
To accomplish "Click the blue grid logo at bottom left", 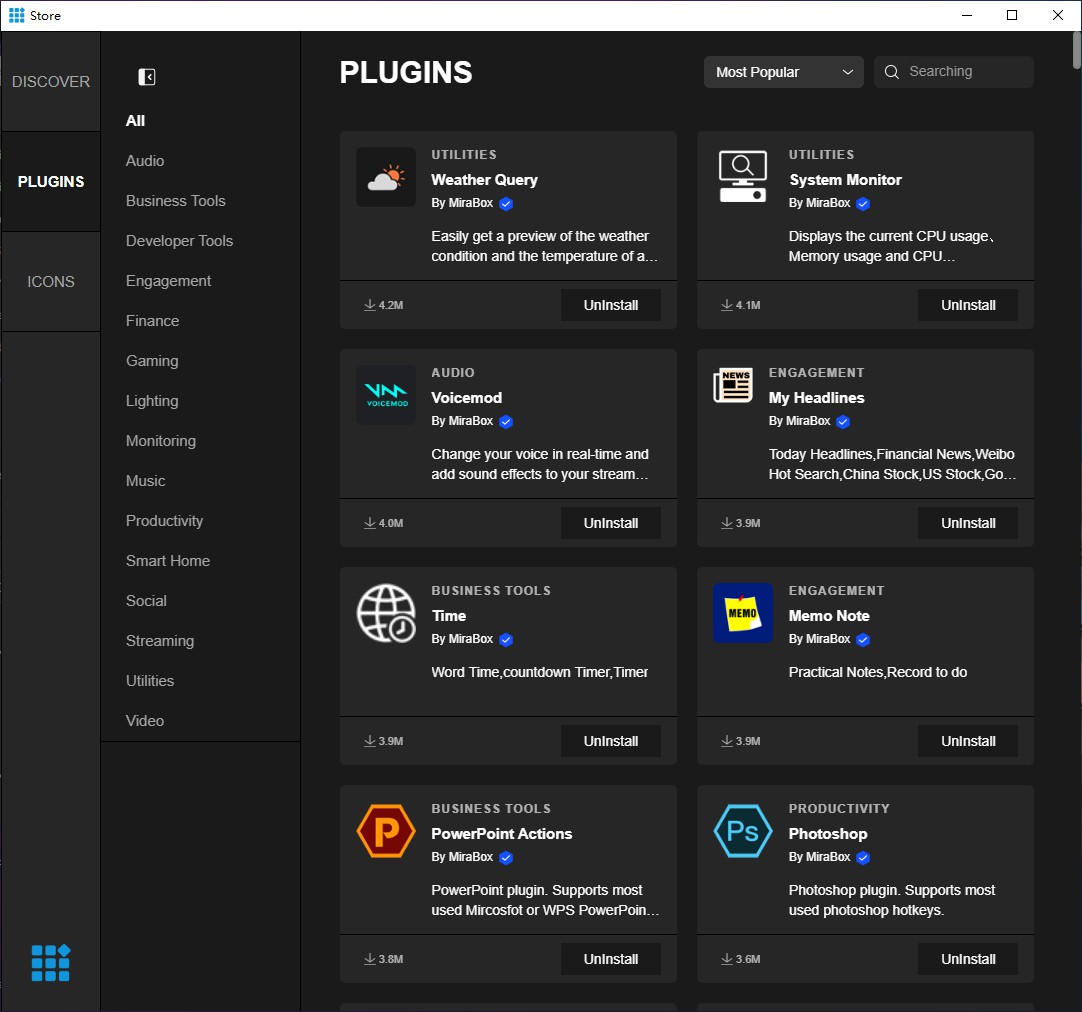I will point(50,963).
